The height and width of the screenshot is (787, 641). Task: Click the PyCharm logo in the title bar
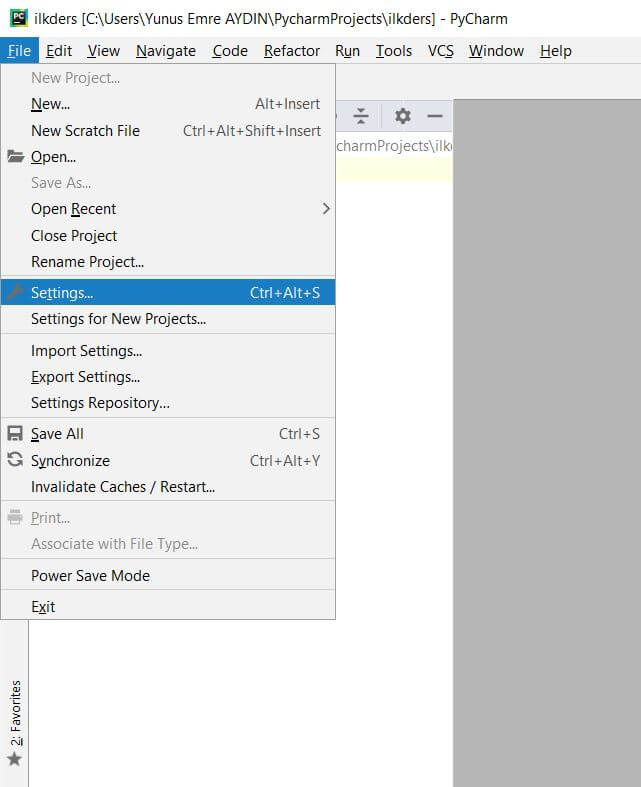(19, 18)
